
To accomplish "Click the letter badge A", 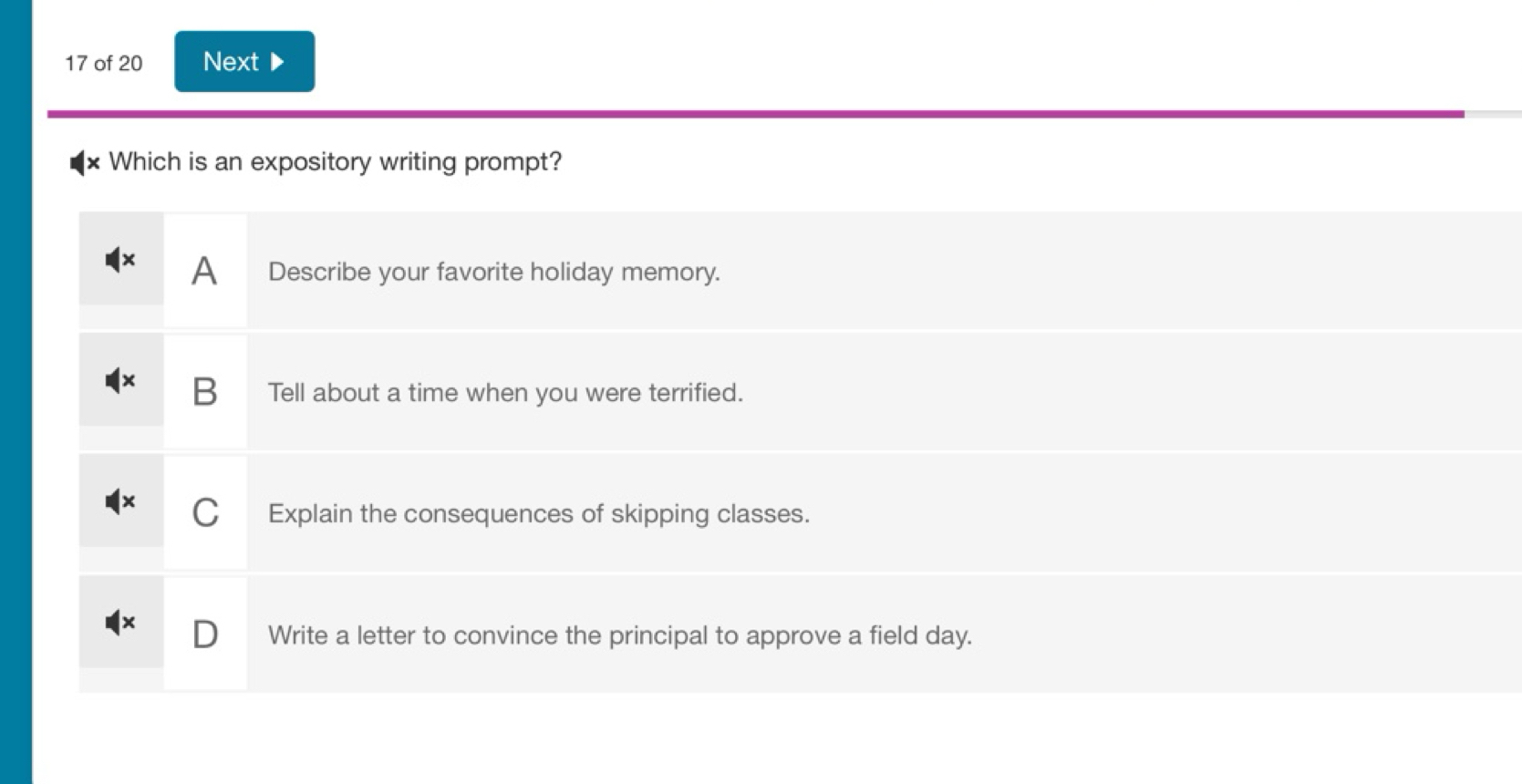I will click(204, 270).
